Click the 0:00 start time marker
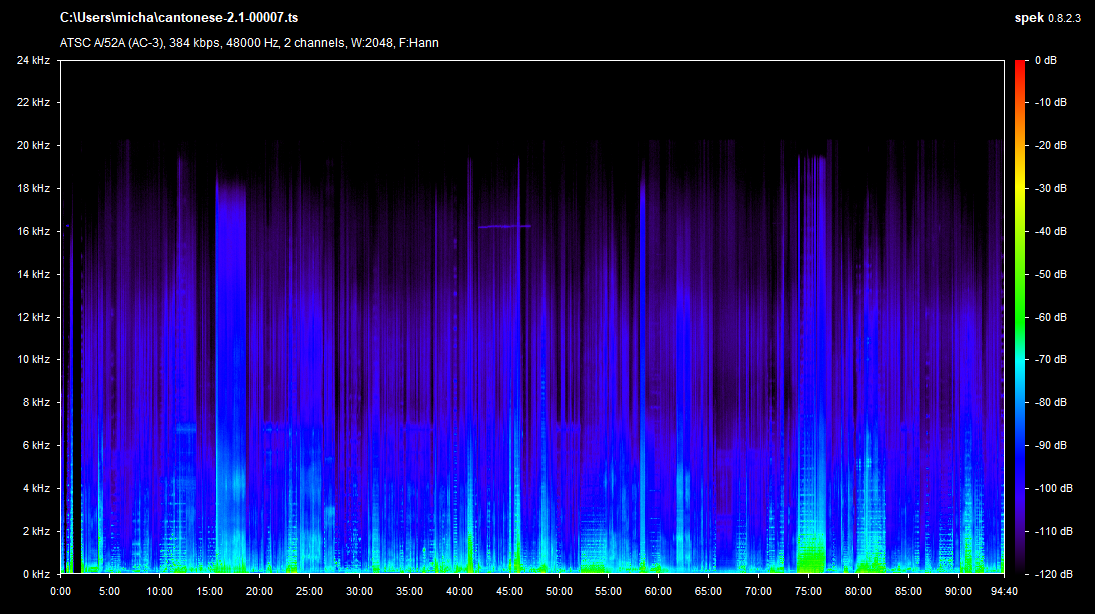This screenshot has height=614, width=1095. click(60, 590)
